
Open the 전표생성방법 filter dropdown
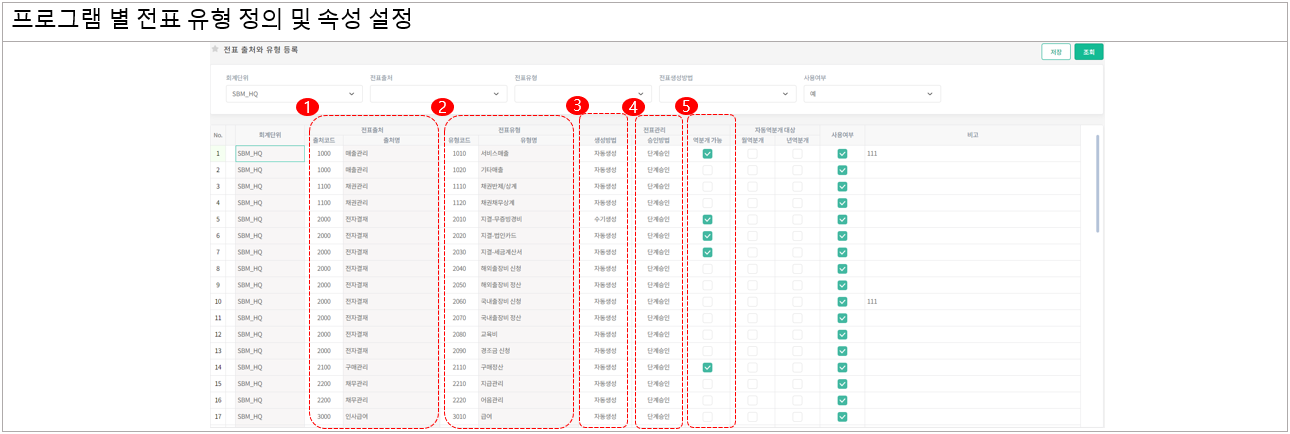726,94
